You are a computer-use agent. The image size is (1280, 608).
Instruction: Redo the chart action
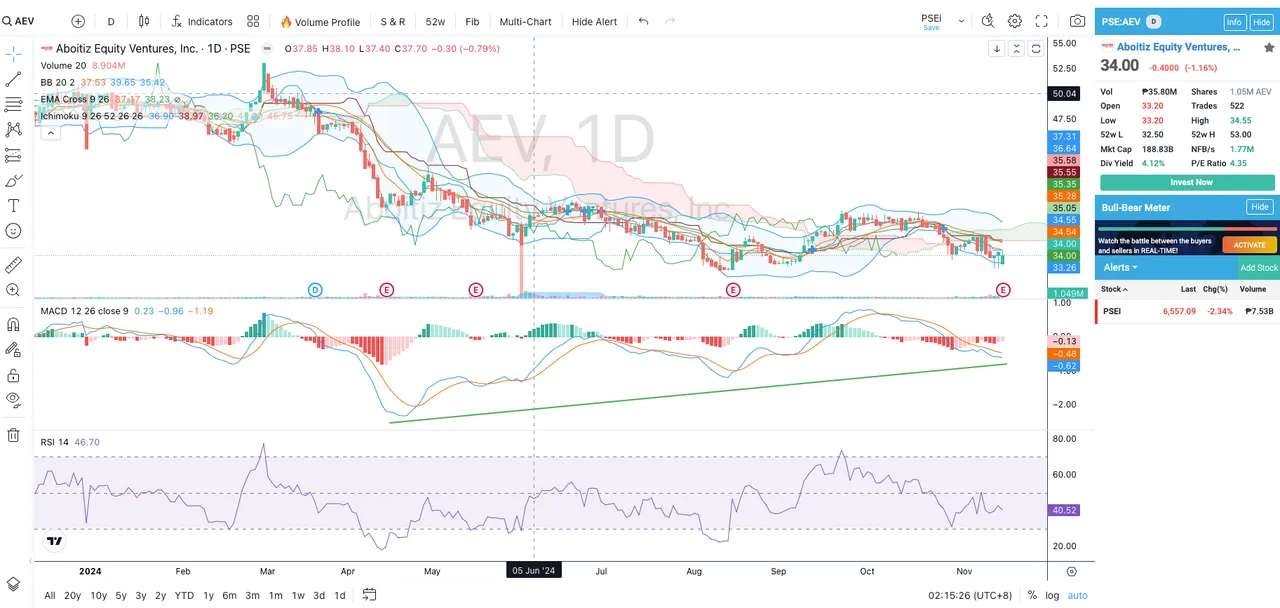[670, 21]
